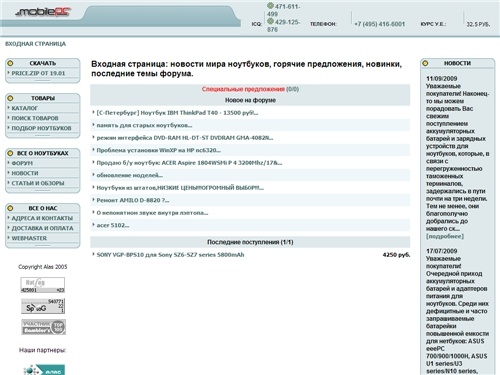The width and height of the screenshot is (500, 375).
Task: Open IBM ThinkPad T40 forum topic
Action: 177,113
